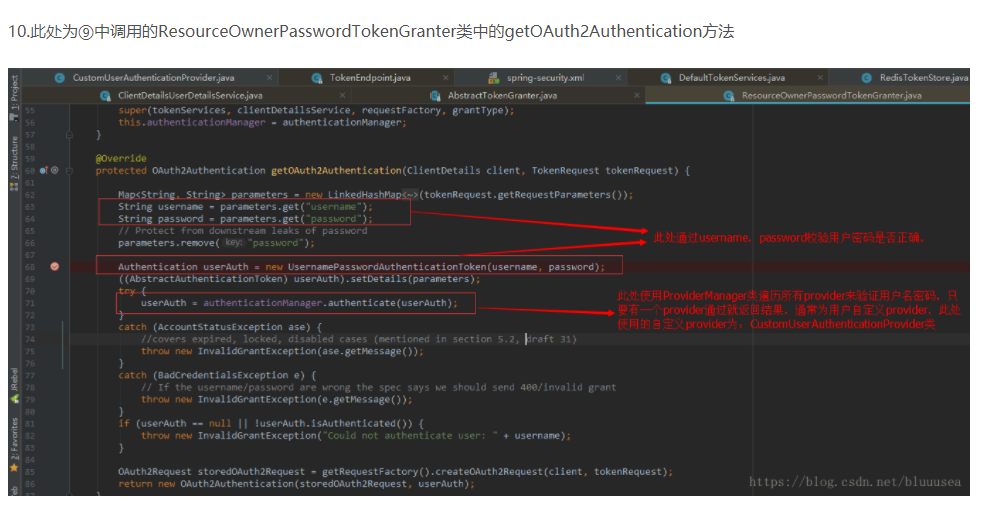Click the @ gutter marker on line 60
This screenshot has width=991, height=523.
tap(54, 171)
